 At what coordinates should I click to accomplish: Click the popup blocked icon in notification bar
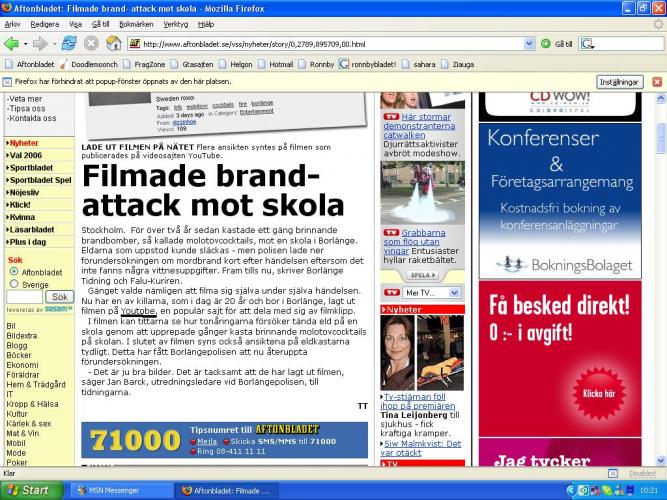pos(7,82)
